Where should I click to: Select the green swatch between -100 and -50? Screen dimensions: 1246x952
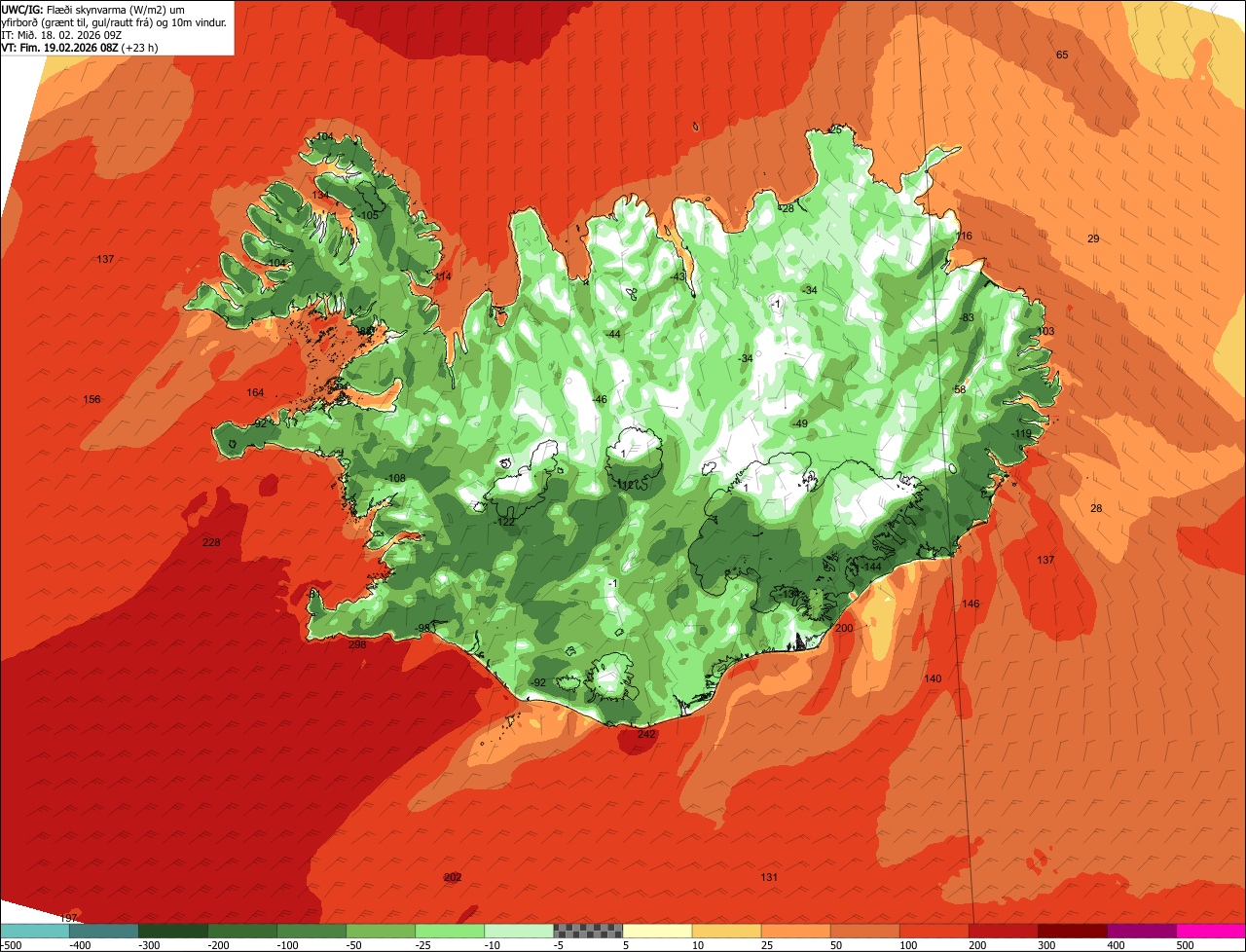click(x=311, y=931)
